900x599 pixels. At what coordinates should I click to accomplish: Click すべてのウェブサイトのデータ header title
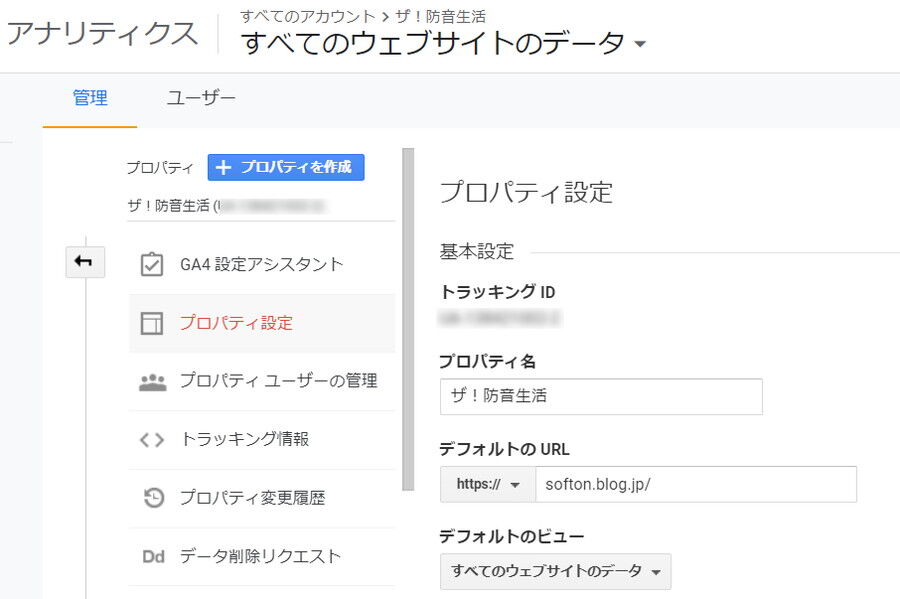pyautogui.click(x=433, y=44)
